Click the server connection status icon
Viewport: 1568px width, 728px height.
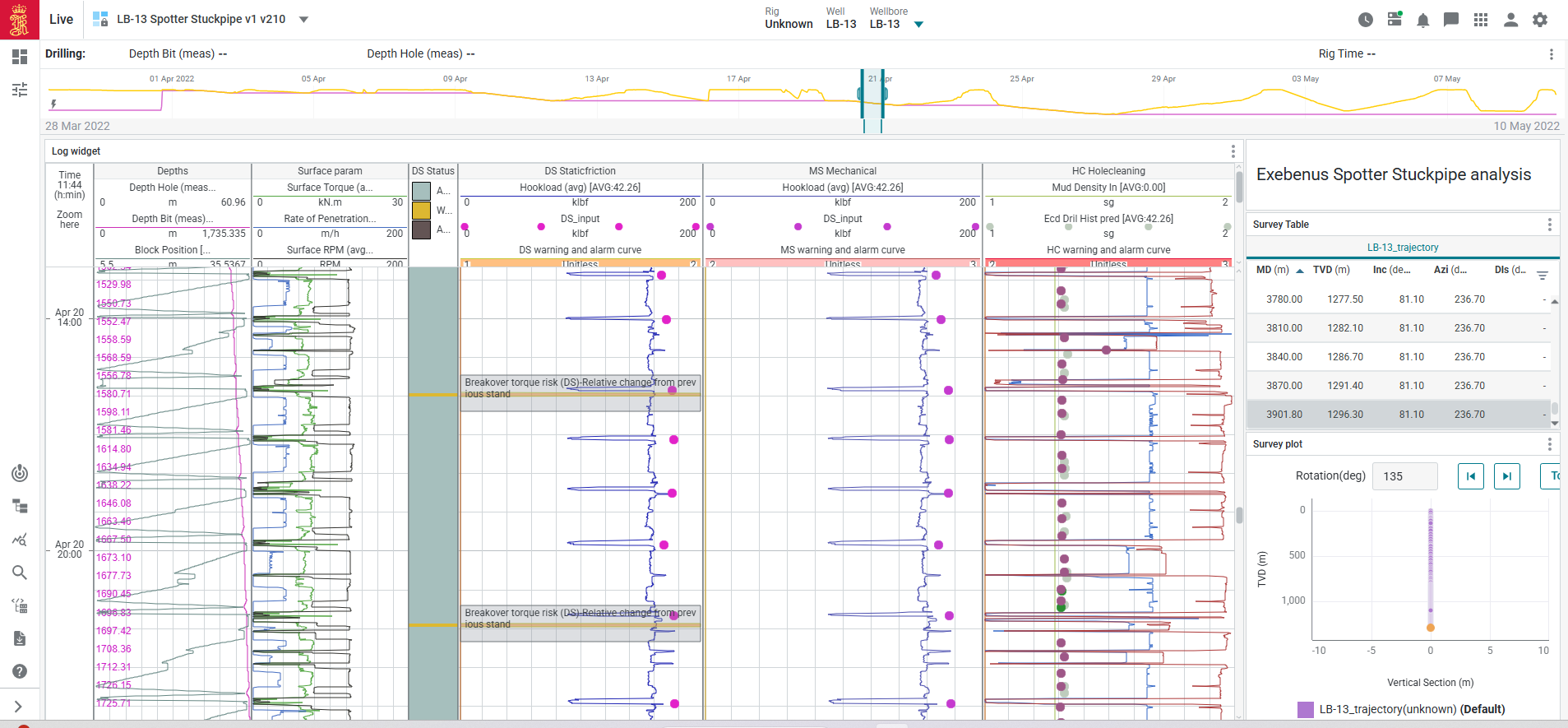(1395, 19)
